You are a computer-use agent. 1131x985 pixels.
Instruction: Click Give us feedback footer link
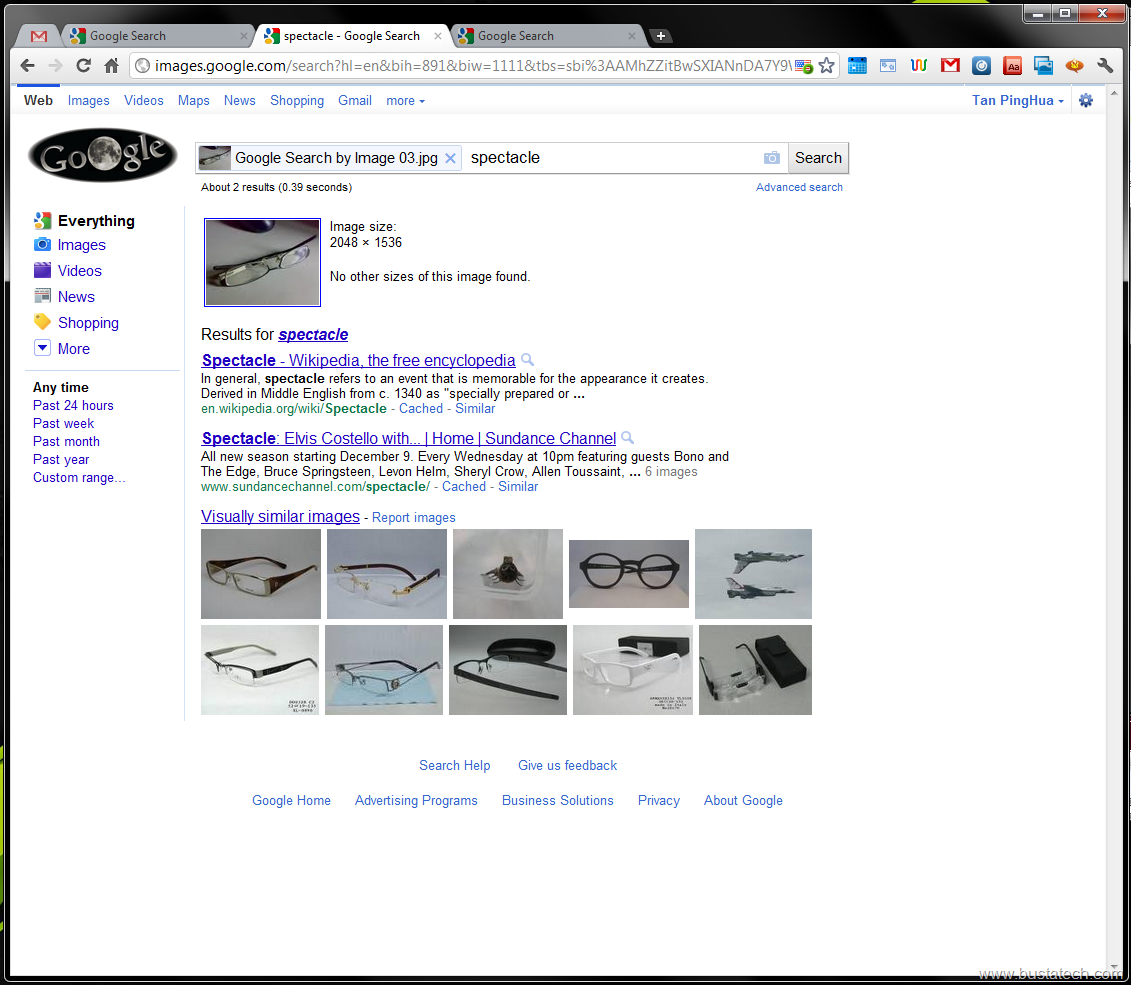(x=568, y=766)
